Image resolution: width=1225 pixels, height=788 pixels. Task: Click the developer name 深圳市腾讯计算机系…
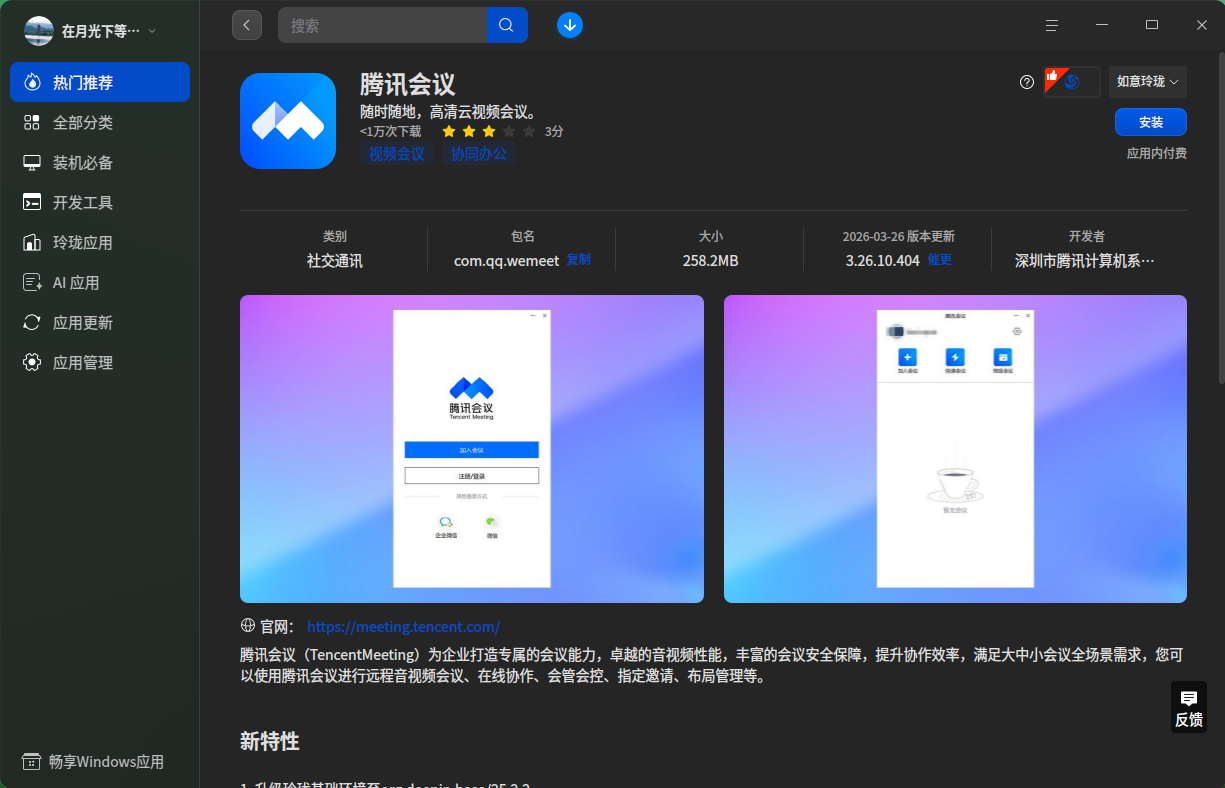(1085, 261)
